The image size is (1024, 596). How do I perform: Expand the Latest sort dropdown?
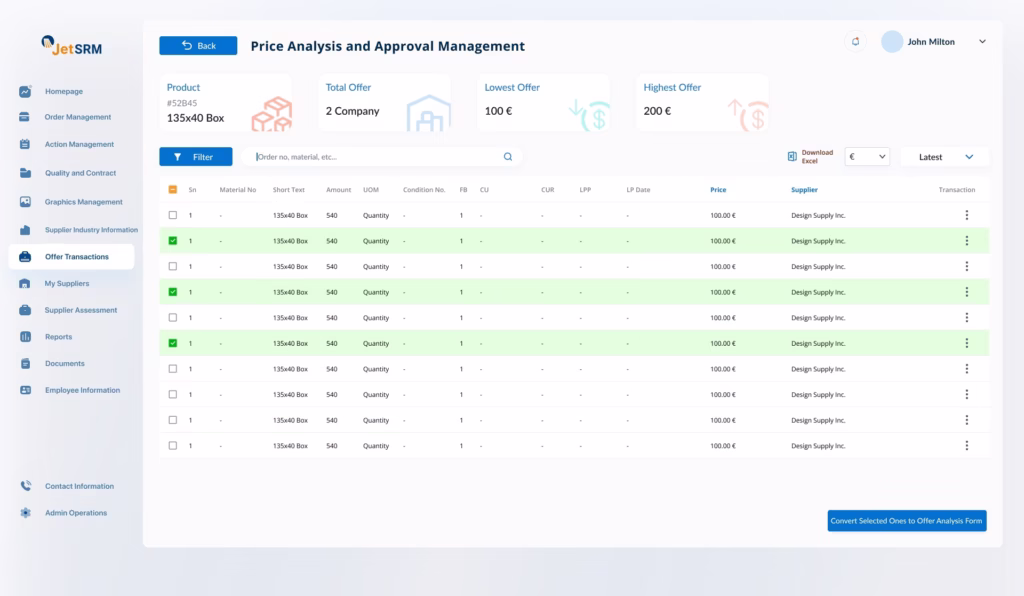[944, 157]
